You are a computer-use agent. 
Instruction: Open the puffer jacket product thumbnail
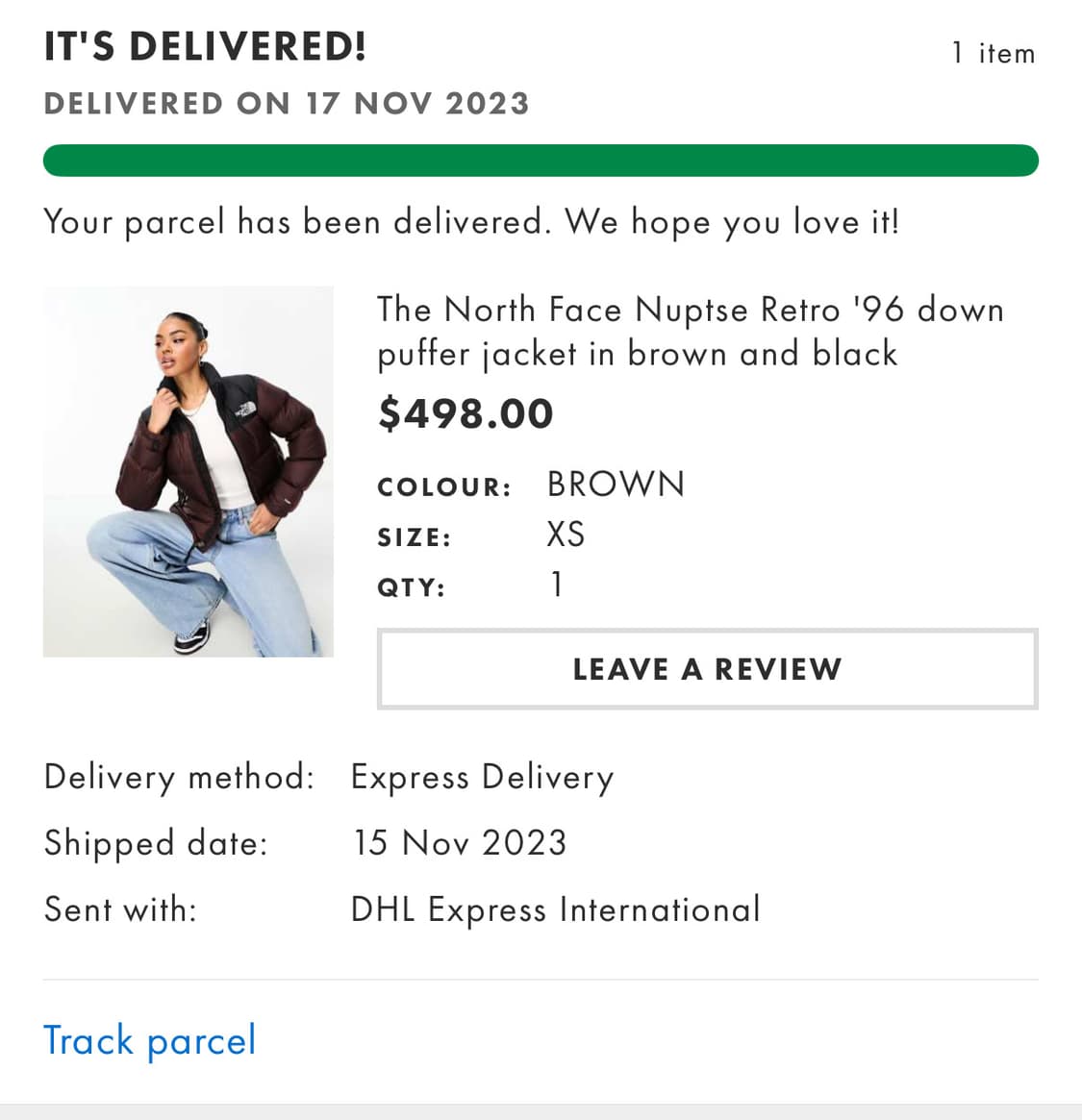point(189,471)
